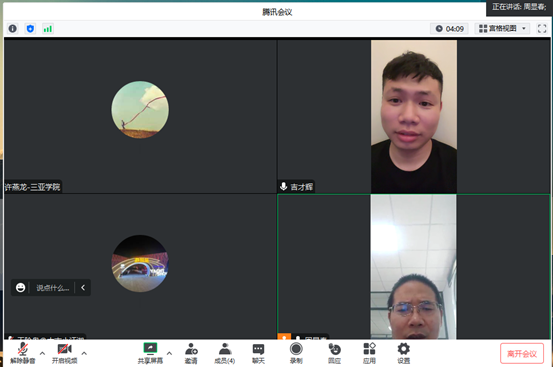Open the meeting info icon
The image size is (553, 367).
[13, 29]
